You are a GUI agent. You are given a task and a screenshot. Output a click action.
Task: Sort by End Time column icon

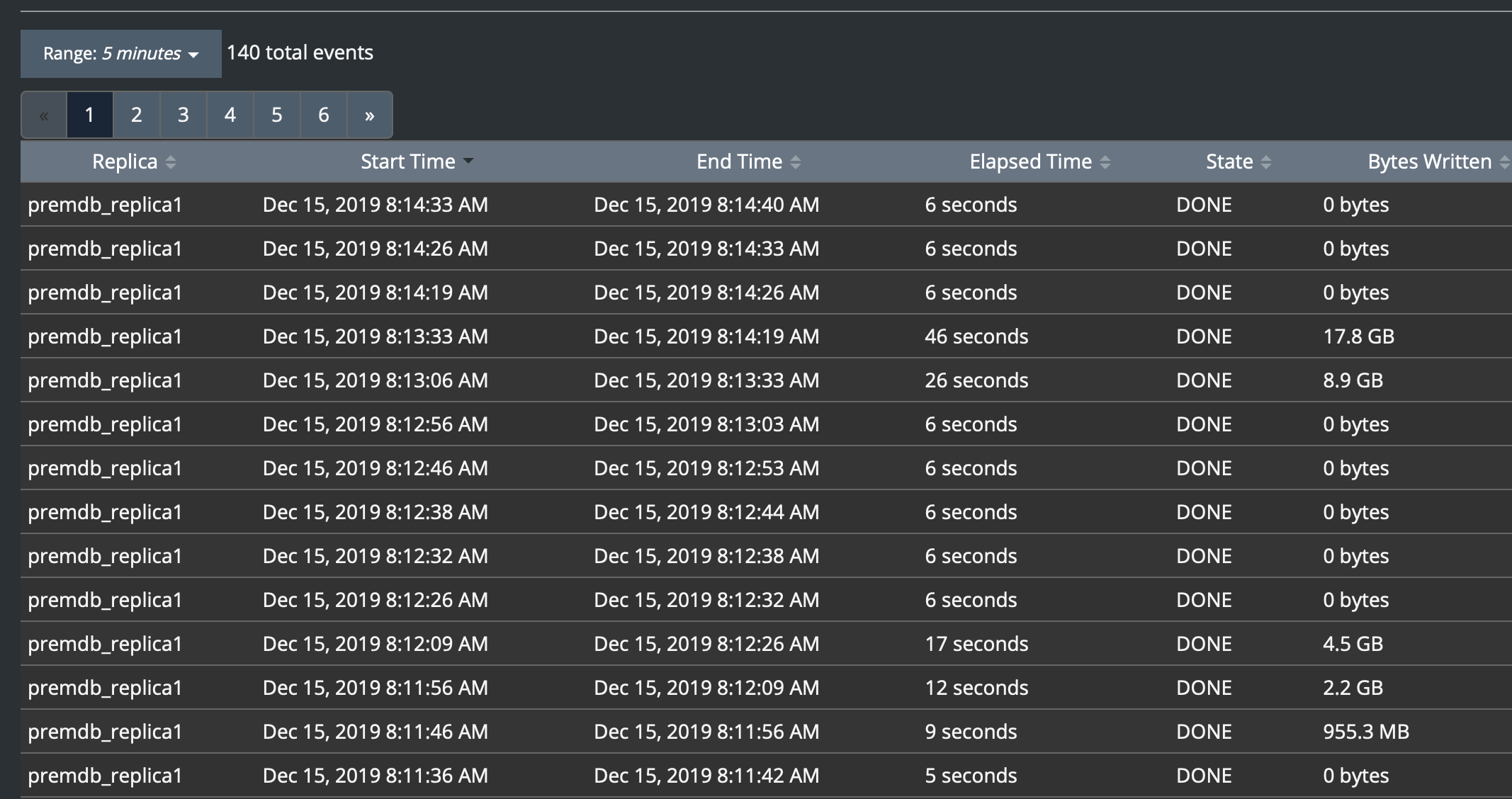(796, 162)
